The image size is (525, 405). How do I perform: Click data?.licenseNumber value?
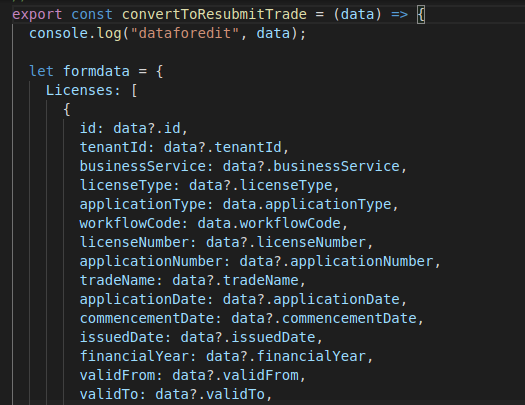click(x=286, y=242)
